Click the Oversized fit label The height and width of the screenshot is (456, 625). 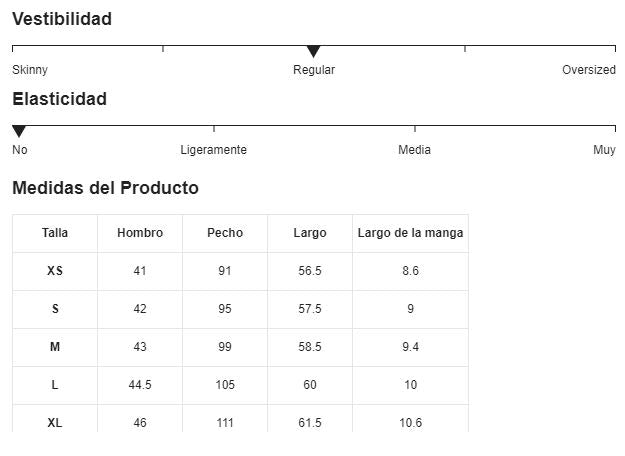click(x=588, y=70)
